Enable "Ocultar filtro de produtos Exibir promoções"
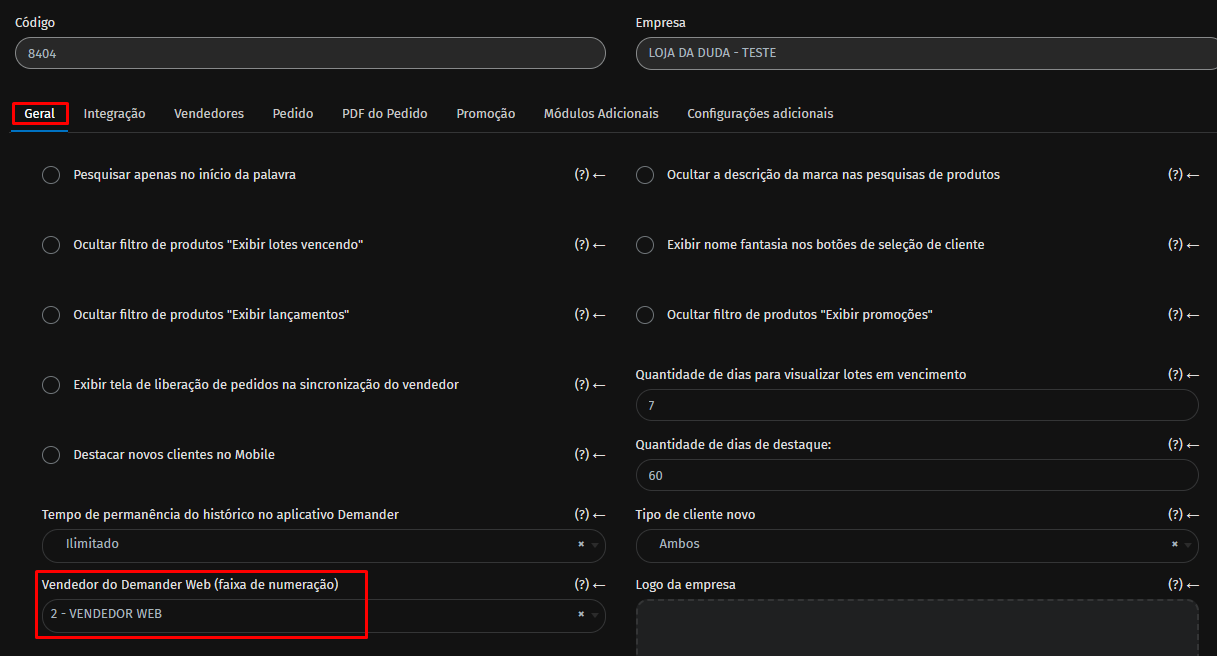 point(645,315)
